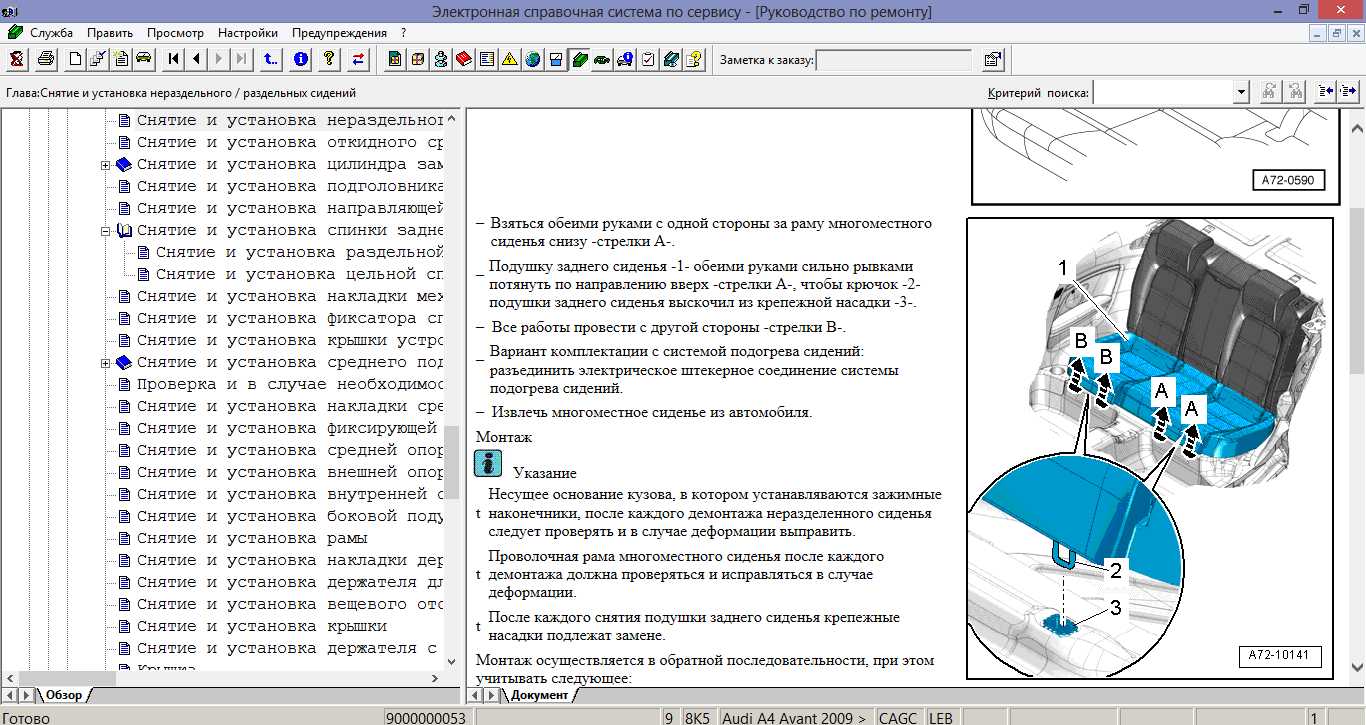Viewport: 1366px width, 725px height.
Task: Expand 'Снятие и установка цилиндра зам' tree node
Action: click(x=105, y=165)
